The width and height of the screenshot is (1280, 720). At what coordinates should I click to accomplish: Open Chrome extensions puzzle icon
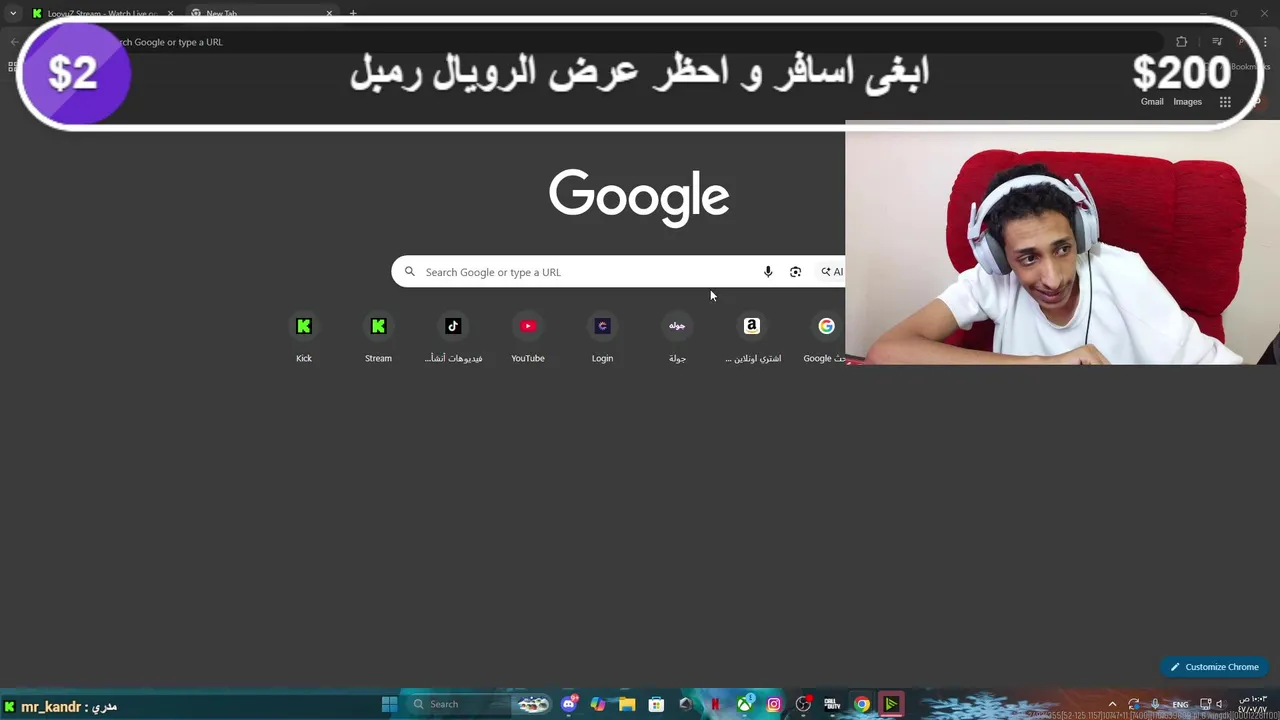pos(1182,42)
